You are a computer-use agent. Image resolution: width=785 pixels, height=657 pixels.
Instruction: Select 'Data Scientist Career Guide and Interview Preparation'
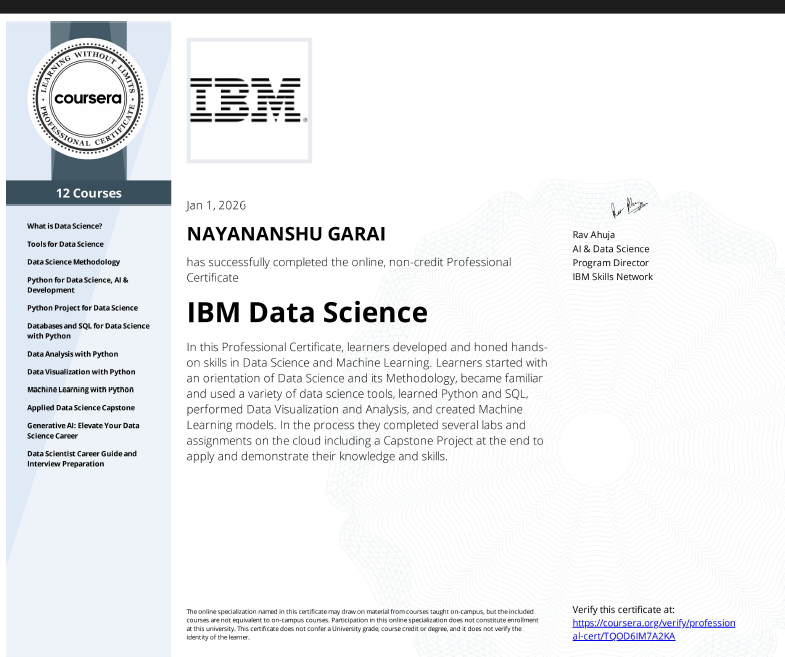coord(82,459)
